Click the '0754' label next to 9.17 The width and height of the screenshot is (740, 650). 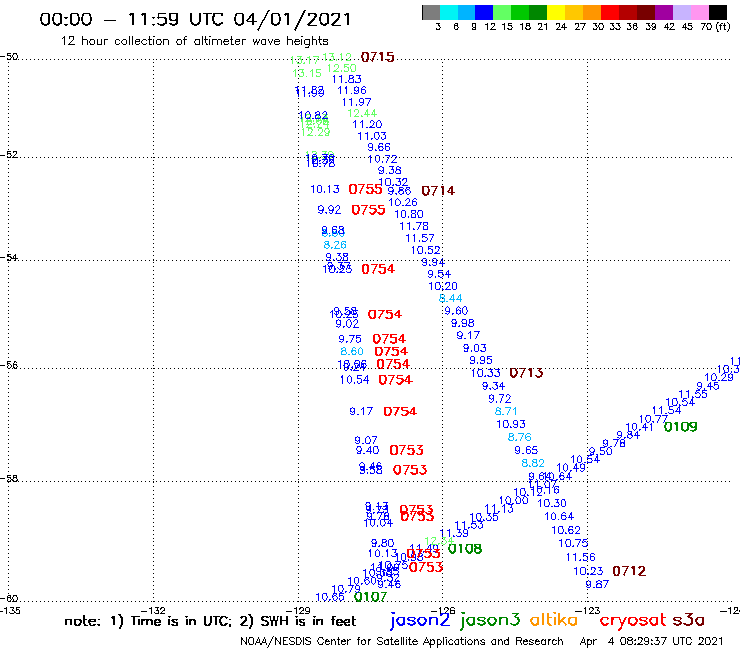coord(400,412)
